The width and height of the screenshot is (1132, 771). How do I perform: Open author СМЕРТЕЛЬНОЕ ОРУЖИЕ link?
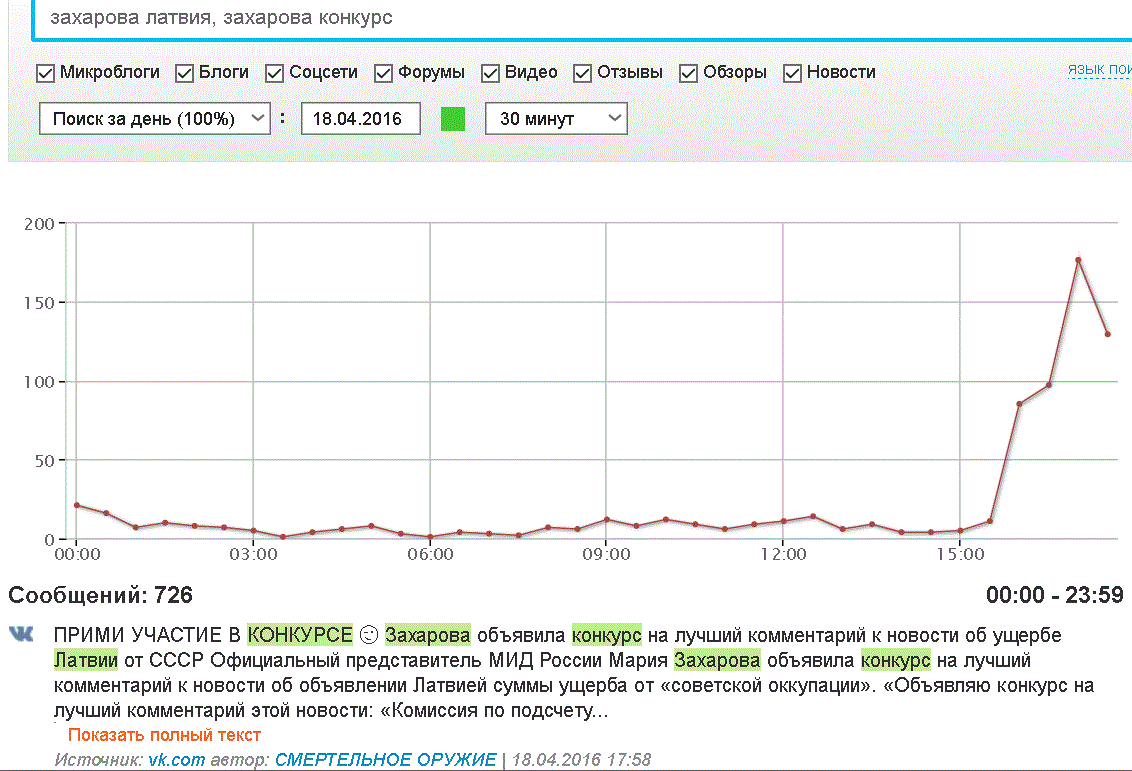(x=386, y=759)
